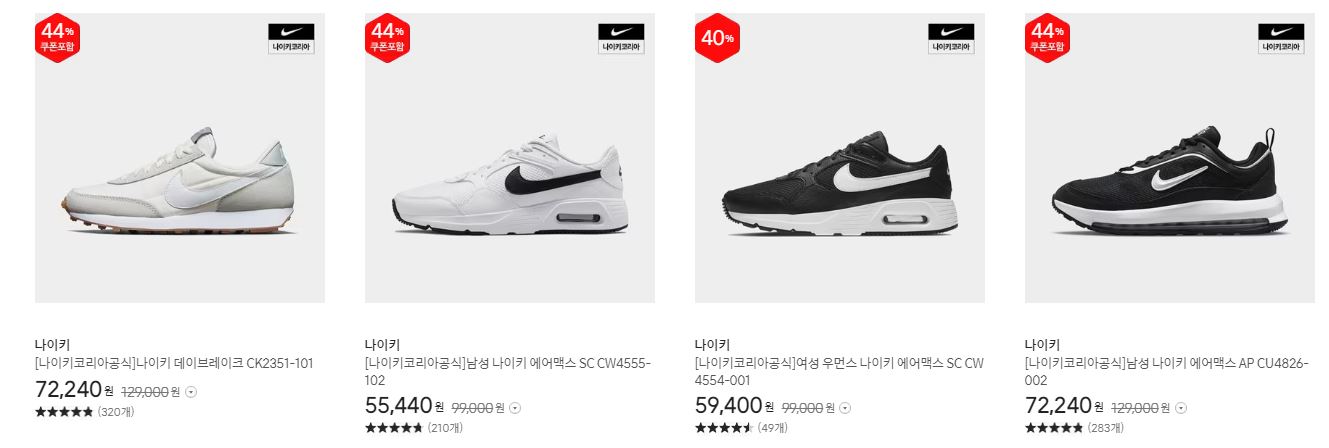This screenshot has height=448, width=1329.
Task: Expand price details arrow next to 55,440원
Action: tap(515, 408)
